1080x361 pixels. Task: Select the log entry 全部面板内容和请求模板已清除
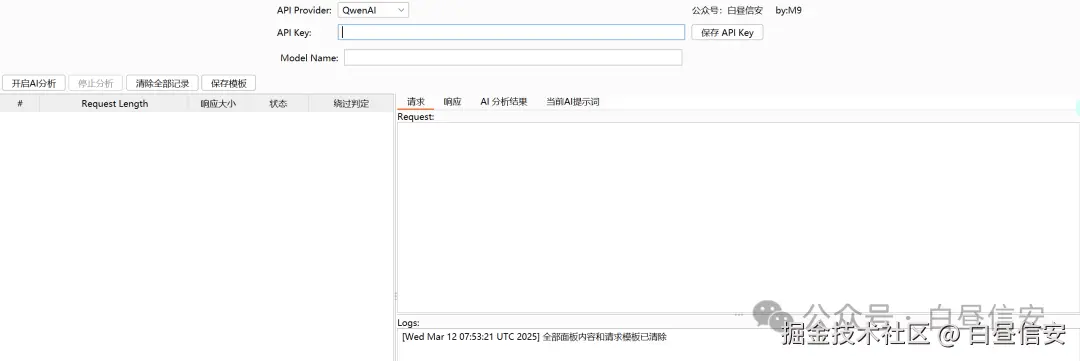[x=534, y=337]
